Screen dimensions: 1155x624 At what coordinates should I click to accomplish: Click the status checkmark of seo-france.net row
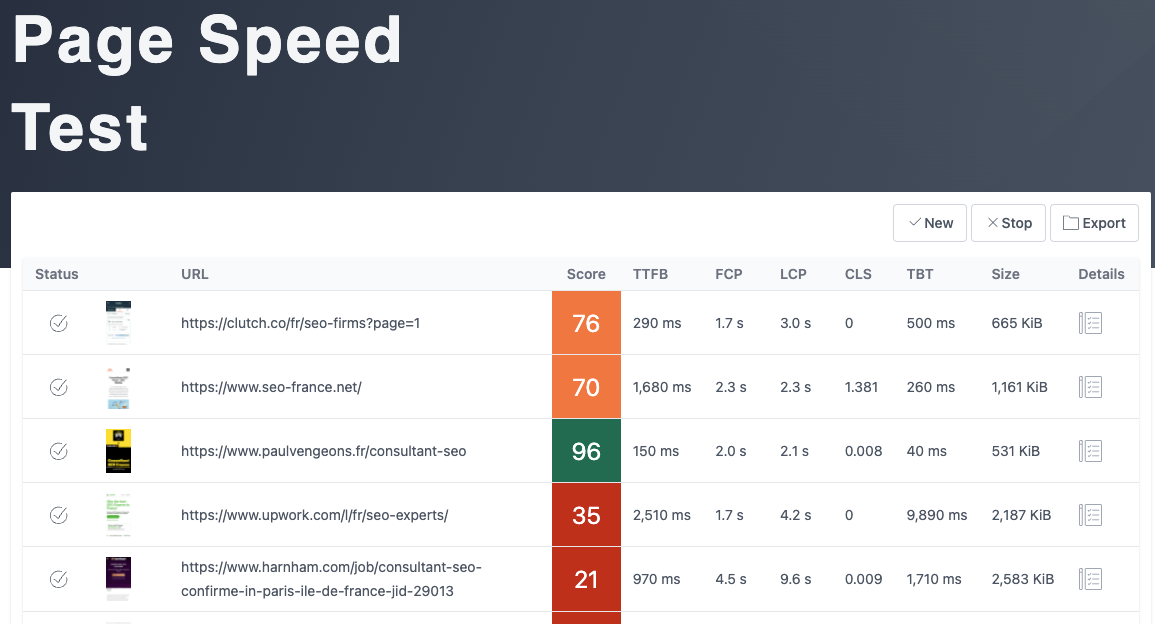pyautogui.click(x=59, y=387)
